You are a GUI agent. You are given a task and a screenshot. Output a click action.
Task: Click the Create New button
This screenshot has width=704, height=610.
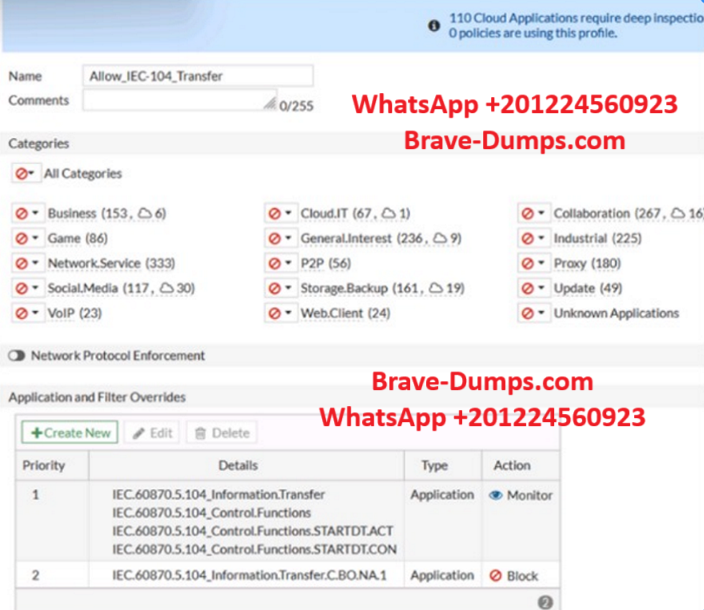(69, 433)
